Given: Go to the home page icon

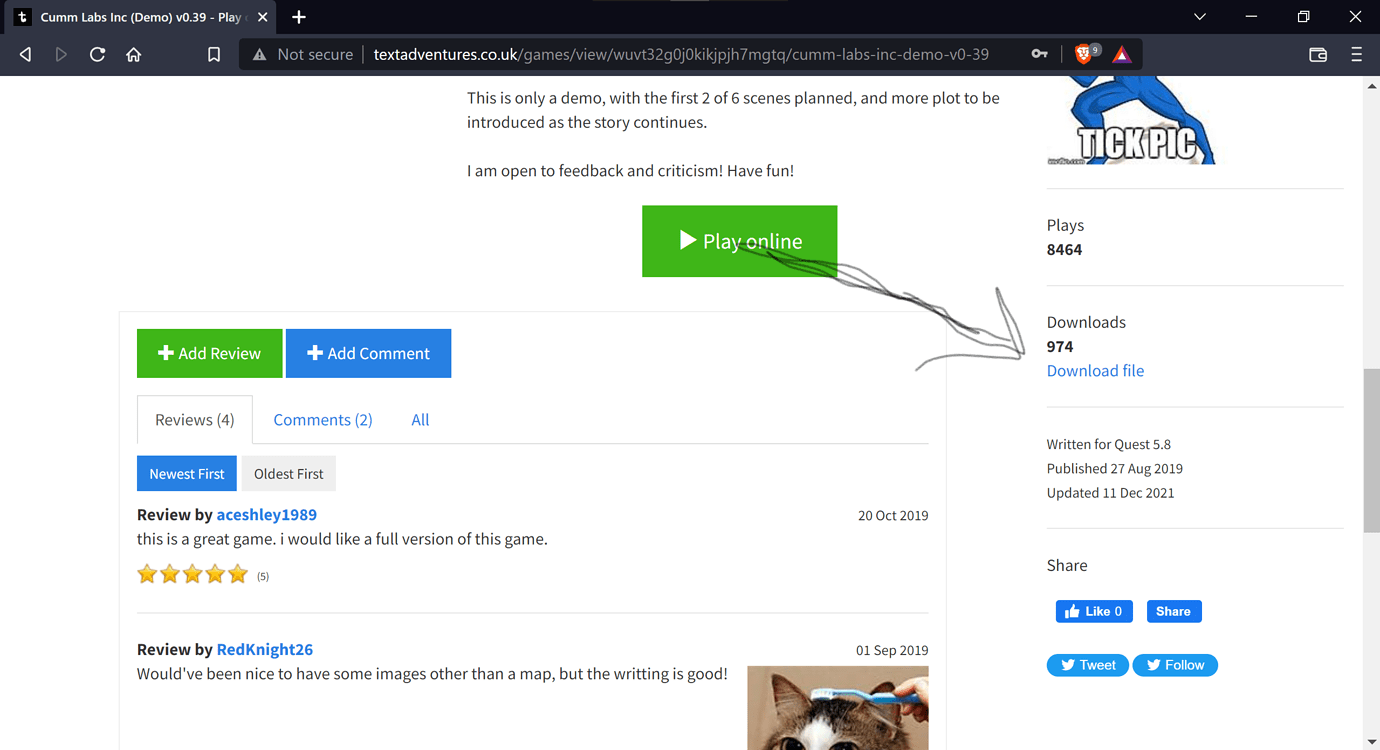Looking at the screenshot, I should [133, 55].
